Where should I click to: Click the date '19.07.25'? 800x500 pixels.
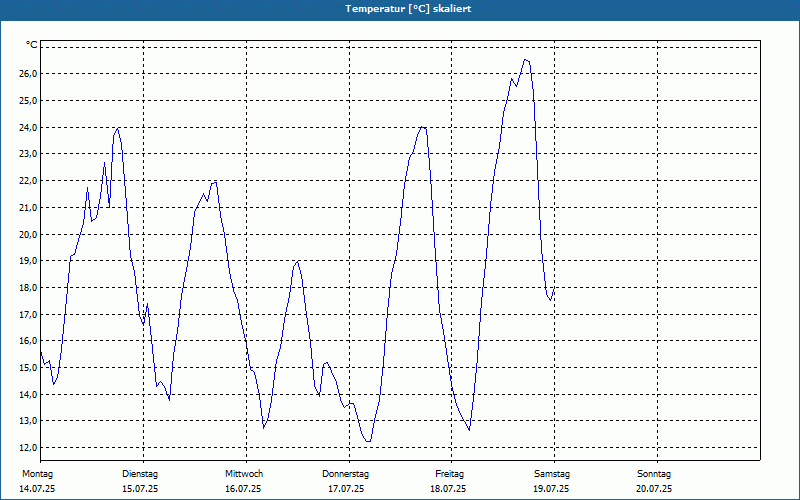(x=551, y=489)
